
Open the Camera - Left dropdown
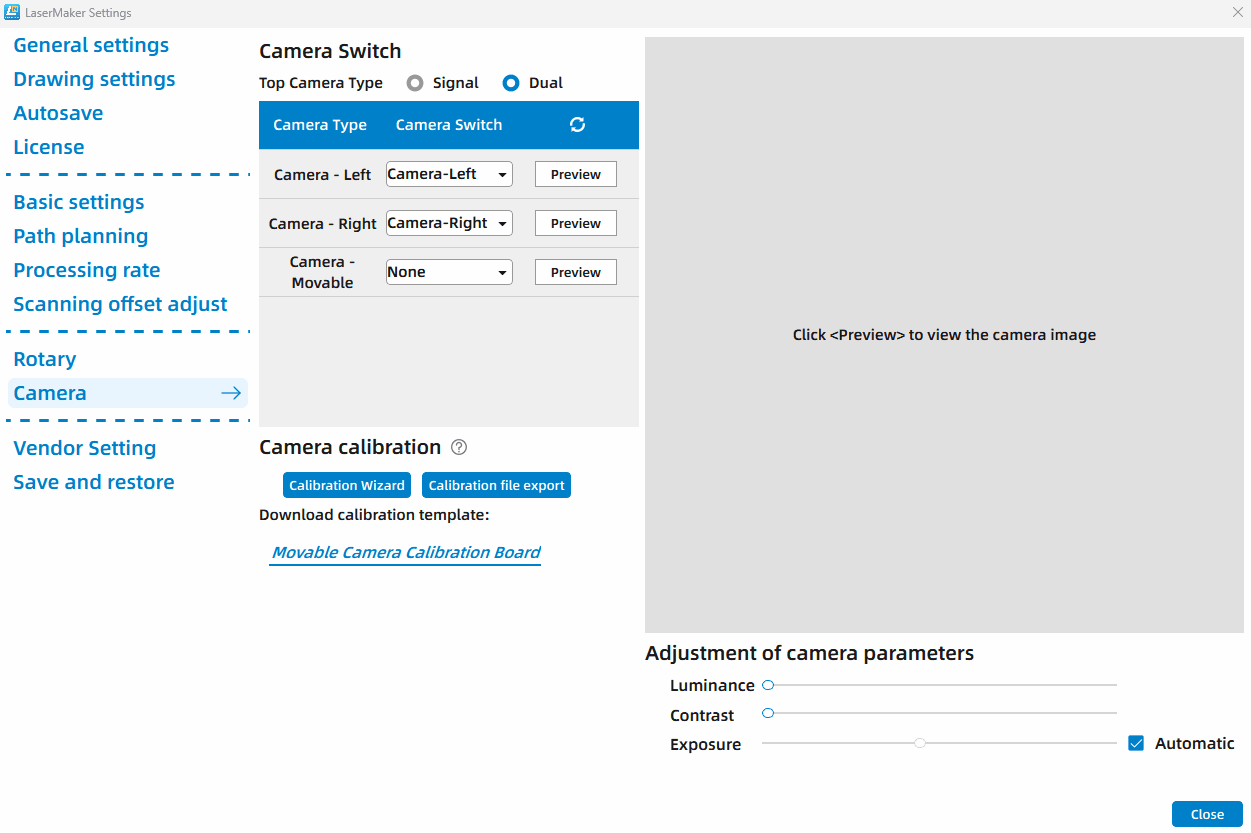(x=449, y=174)
